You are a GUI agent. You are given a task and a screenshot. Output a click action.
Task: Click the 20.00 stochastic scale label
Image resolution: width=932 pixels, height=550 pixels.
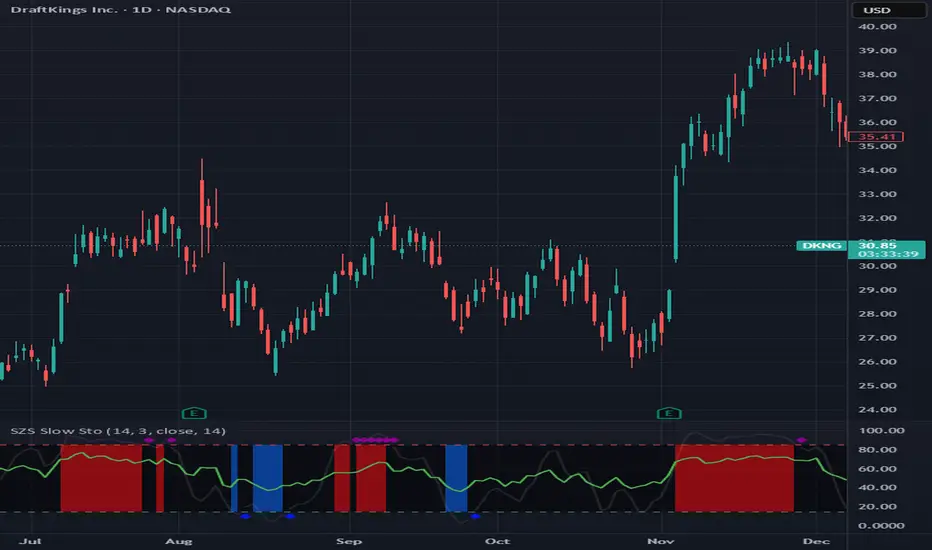coord(877,507)
